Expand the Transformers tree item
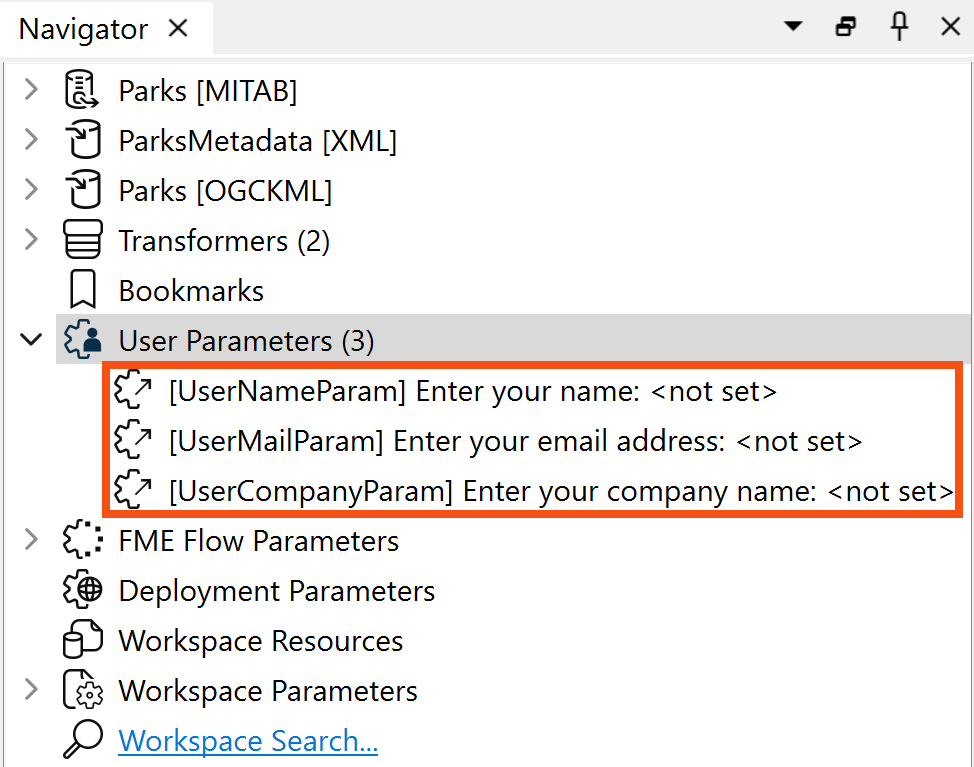974x767 pixels. (x=30, y=240)
